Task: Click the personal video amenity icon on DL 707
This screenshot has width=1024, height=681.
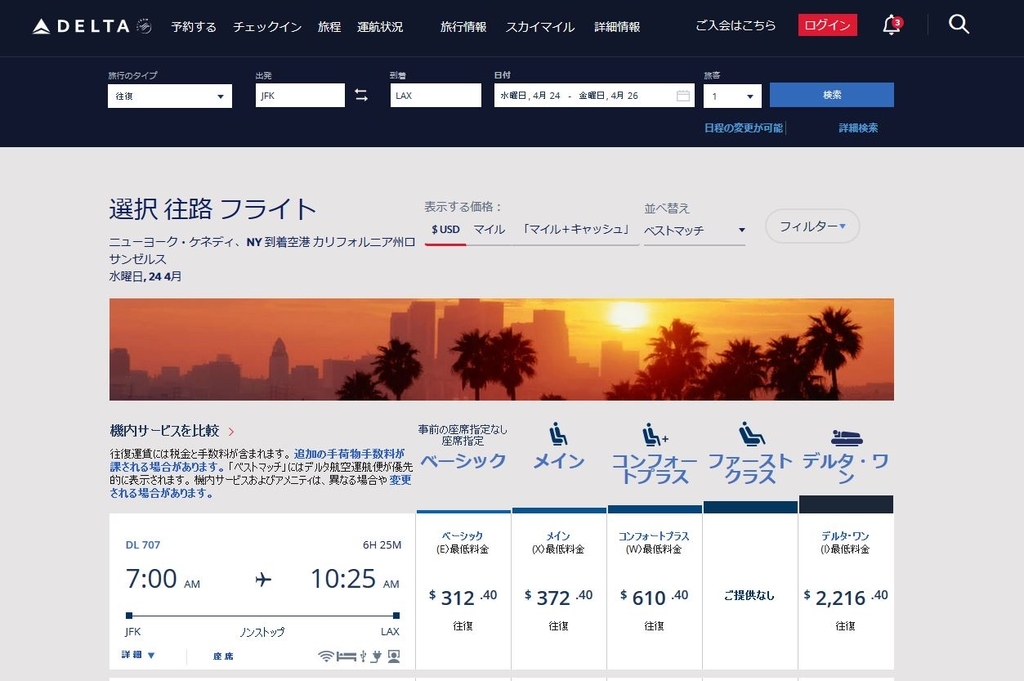Action: [x=394, y=656]
